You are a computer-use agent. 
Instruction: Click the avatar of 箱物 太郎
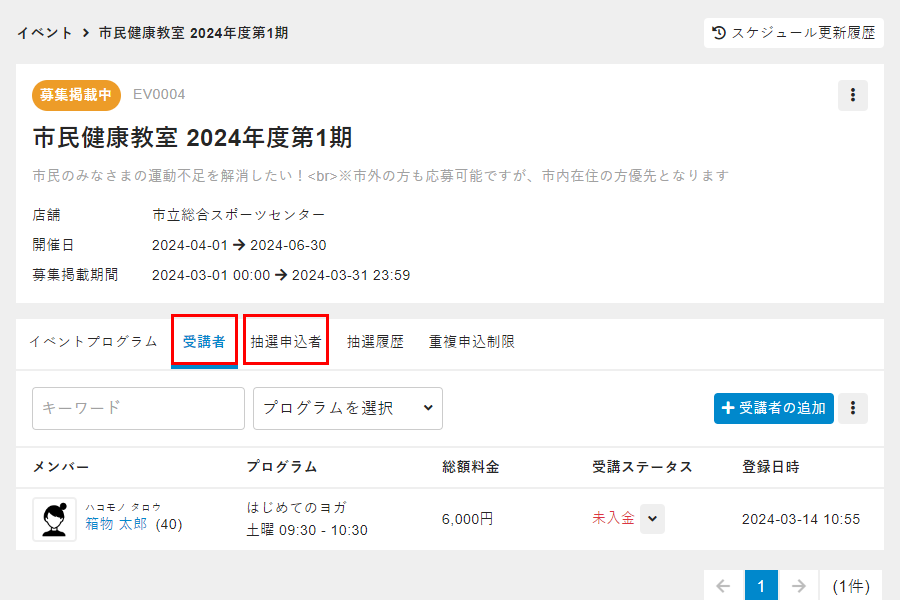click(x=54, y=519)
